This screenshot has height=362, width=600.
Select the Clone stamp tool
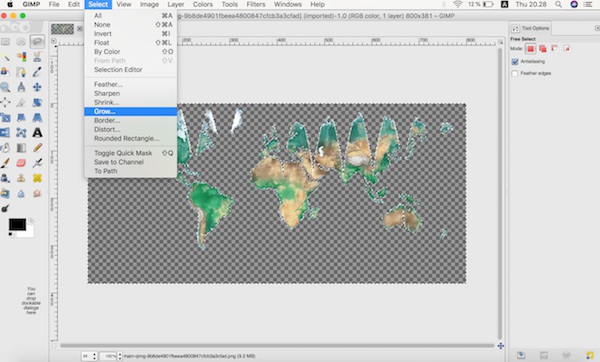(21, 178)
